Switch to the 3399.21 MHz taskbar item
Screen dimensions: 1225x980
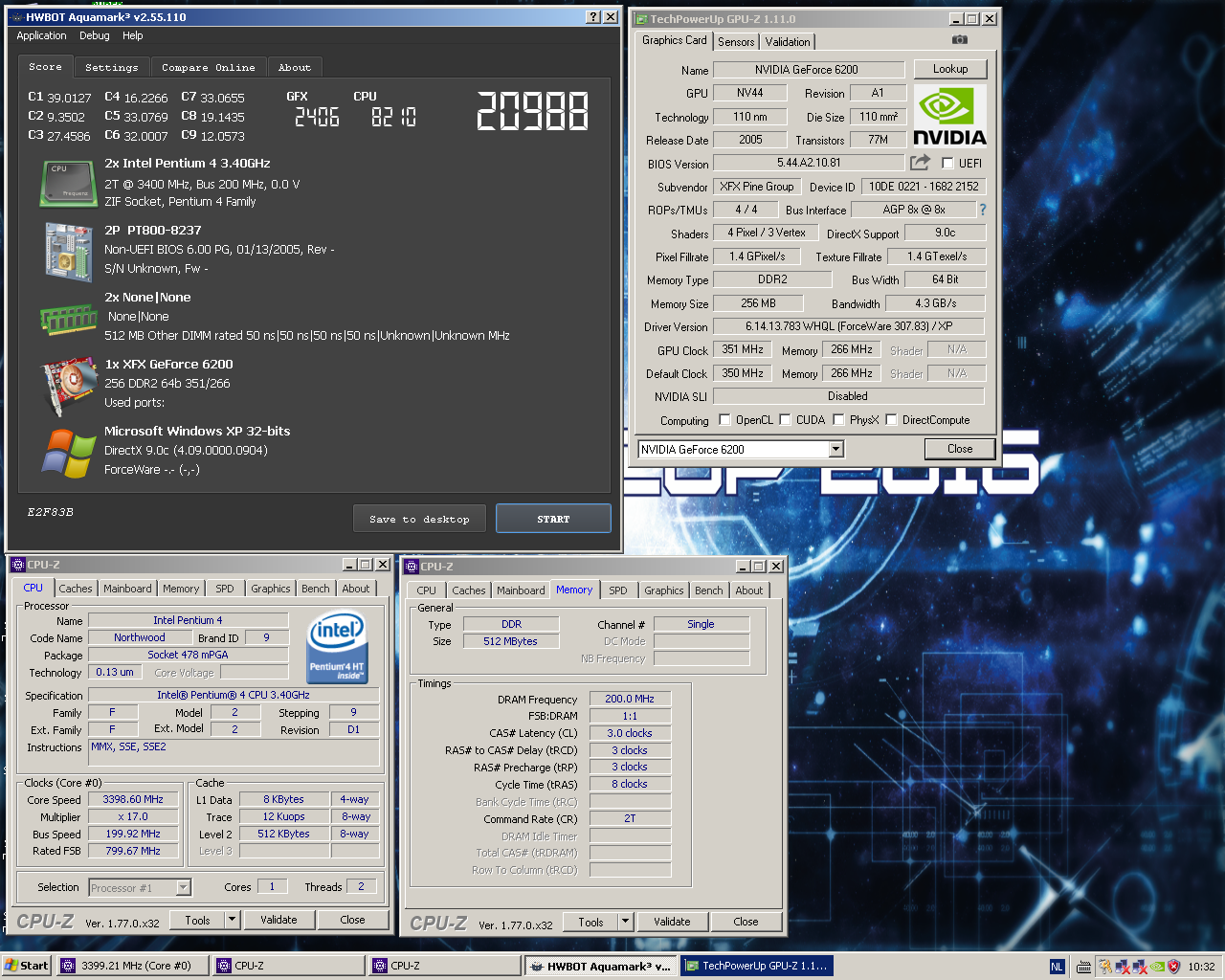click(132, 966)
